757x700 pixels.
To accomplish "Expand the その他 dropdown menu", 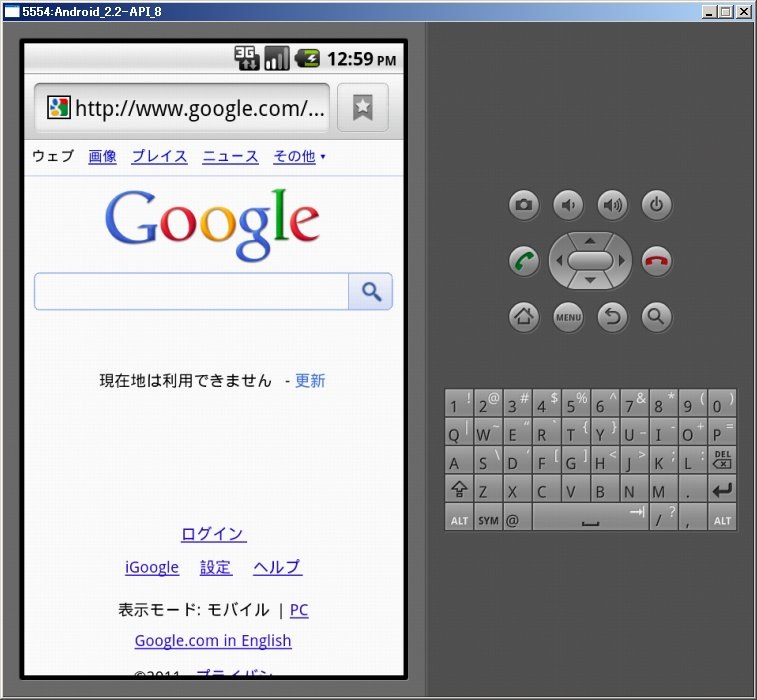I will coord(299,156).
